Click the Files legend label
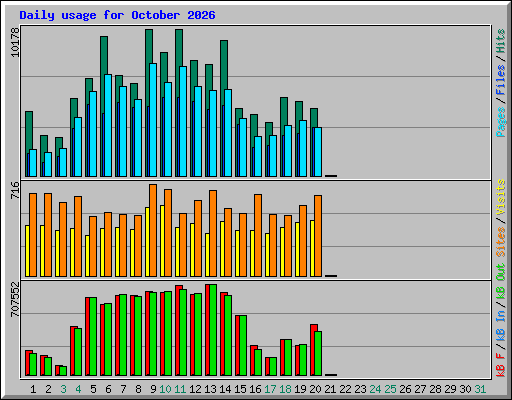 point(500,80)
